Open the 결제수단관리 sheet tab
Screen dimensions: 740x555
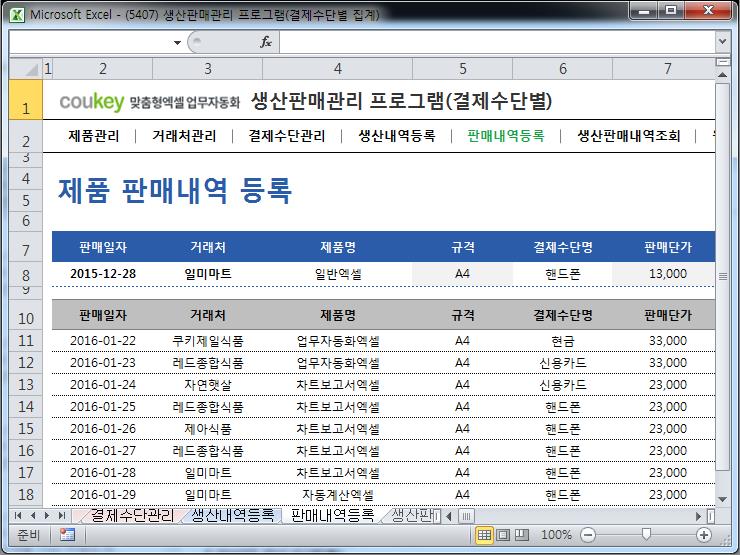pyautogui.click(x=132, y=515)
